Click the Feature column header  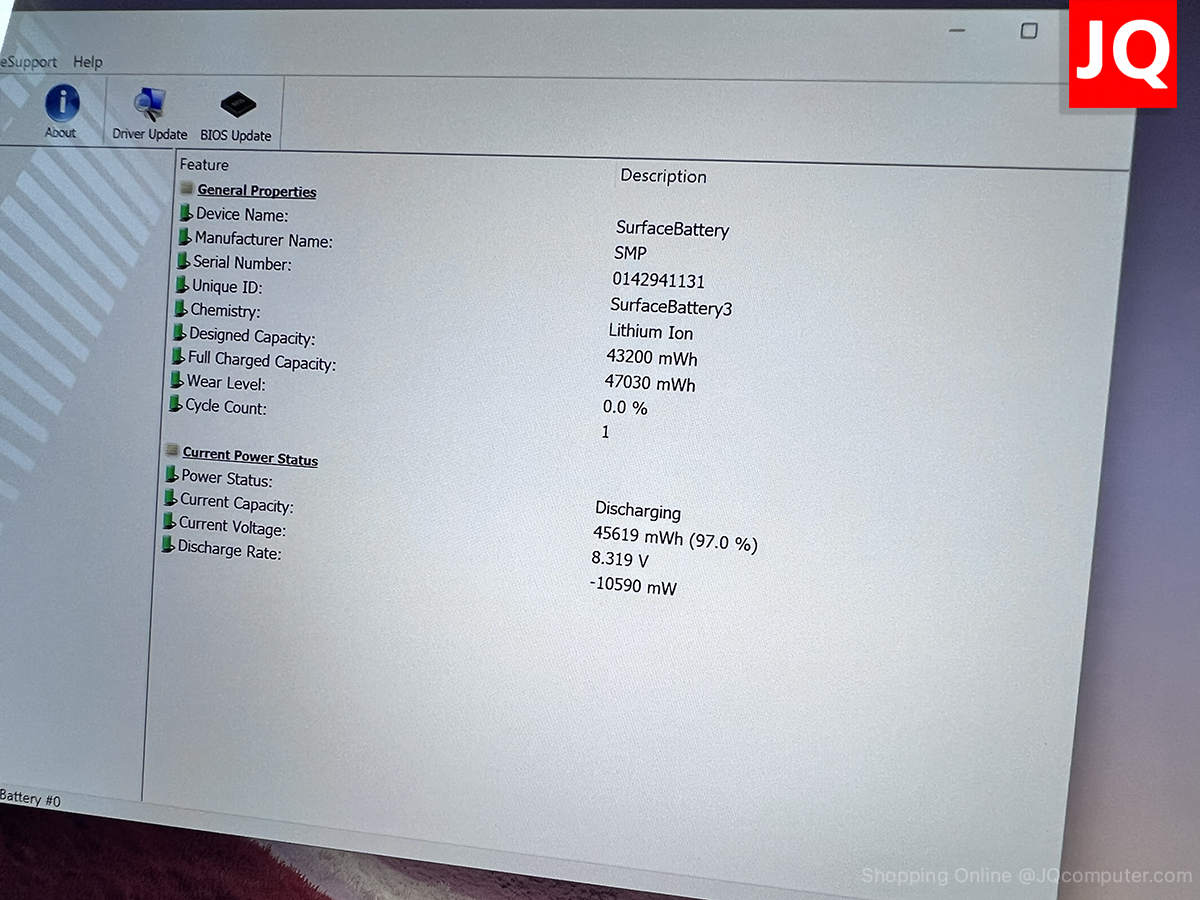tap(204, 165)
